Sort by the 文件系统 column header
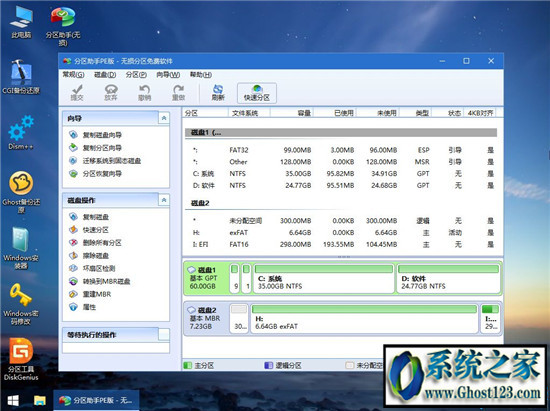This screenshot has height=411, width=550. 249,113
